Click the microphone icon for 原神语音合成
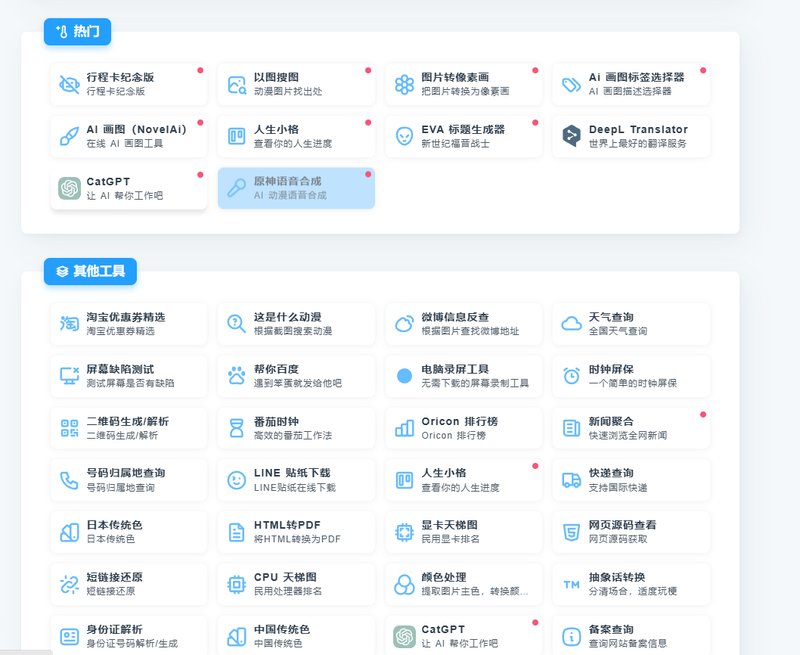This screenshot has height=655, width=800. tap(237, 188)
